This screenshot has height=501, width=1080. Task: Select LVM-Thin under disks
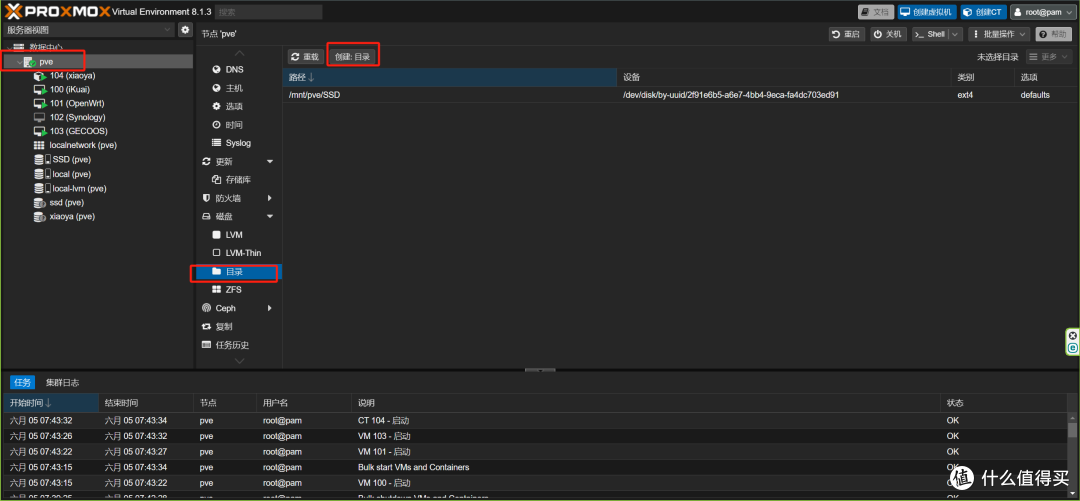click(240, 253)
